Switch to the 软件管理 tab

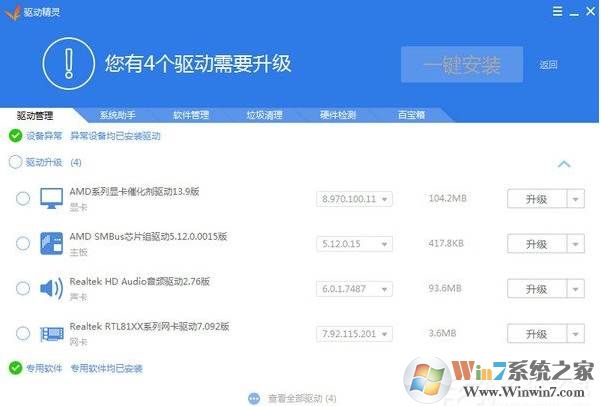(191, 115)
